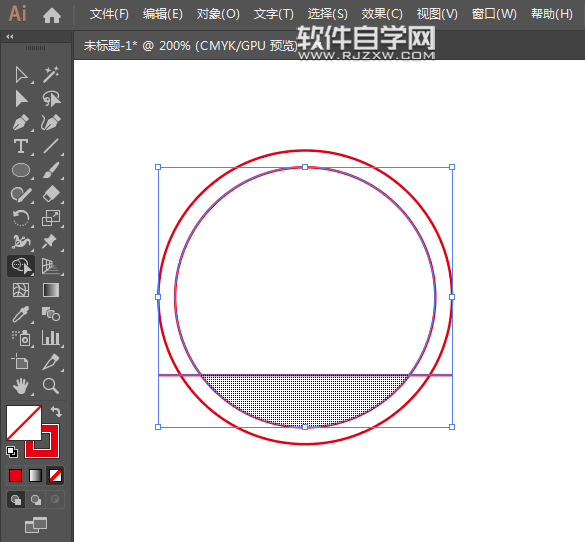
Task: Choose the Type tool
Action: (x=21, y=146)
